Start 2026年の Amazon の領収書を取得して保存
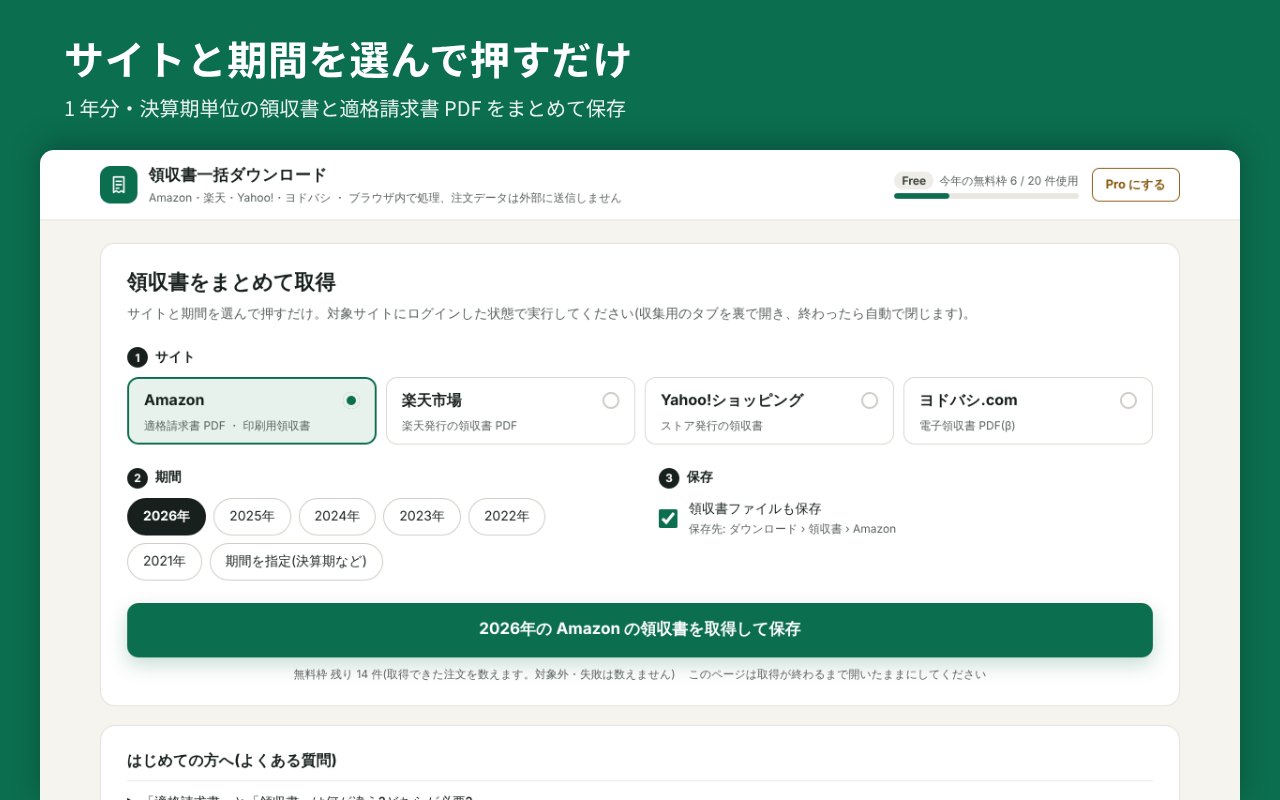Image resolution: width=1280 pixels, height=800 pixels. tap(640, 630)
